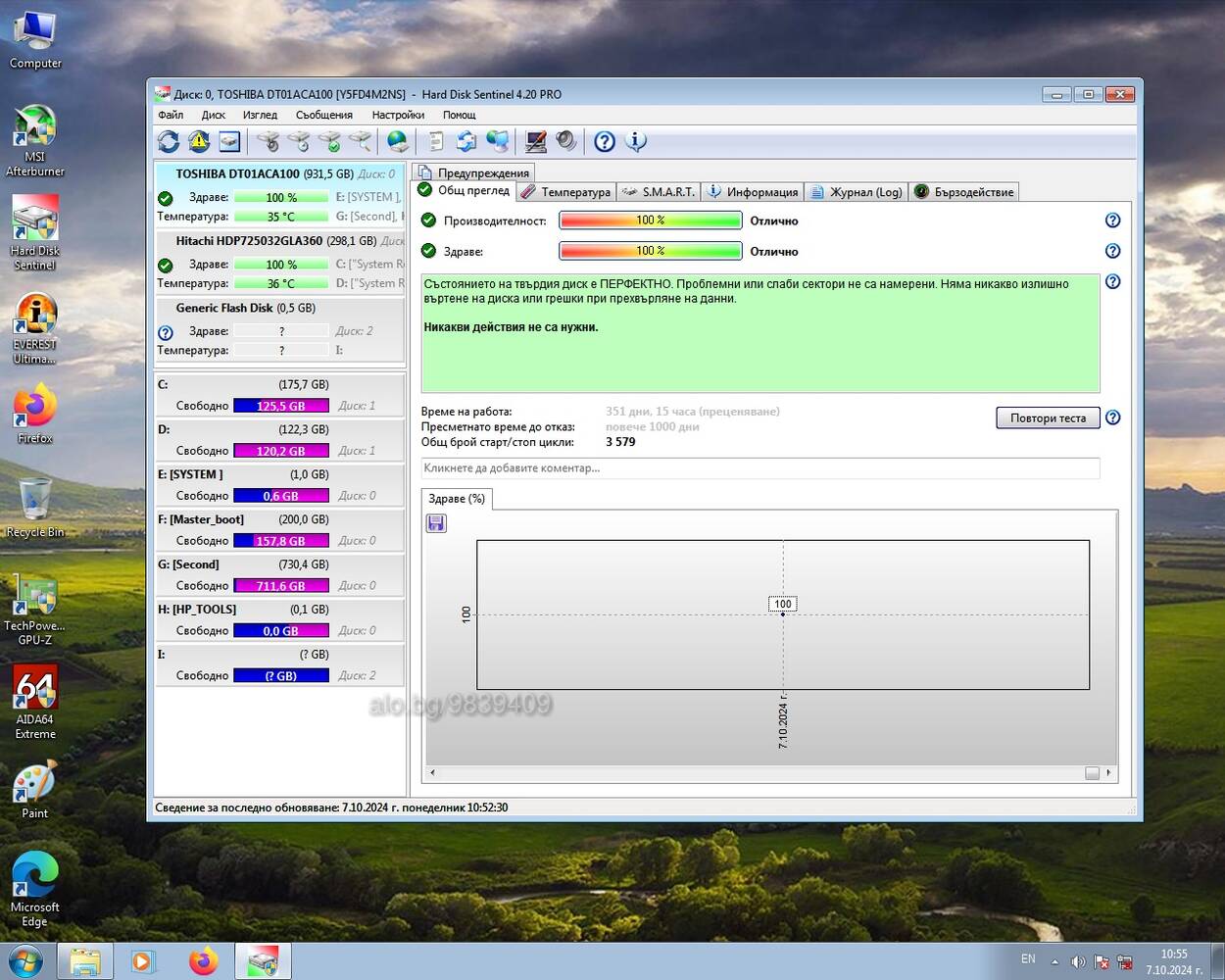Viewport: 1225px width, 980px height.
Task: Switch to the S.M.A.R.T. tab
Action: [659, 192]
